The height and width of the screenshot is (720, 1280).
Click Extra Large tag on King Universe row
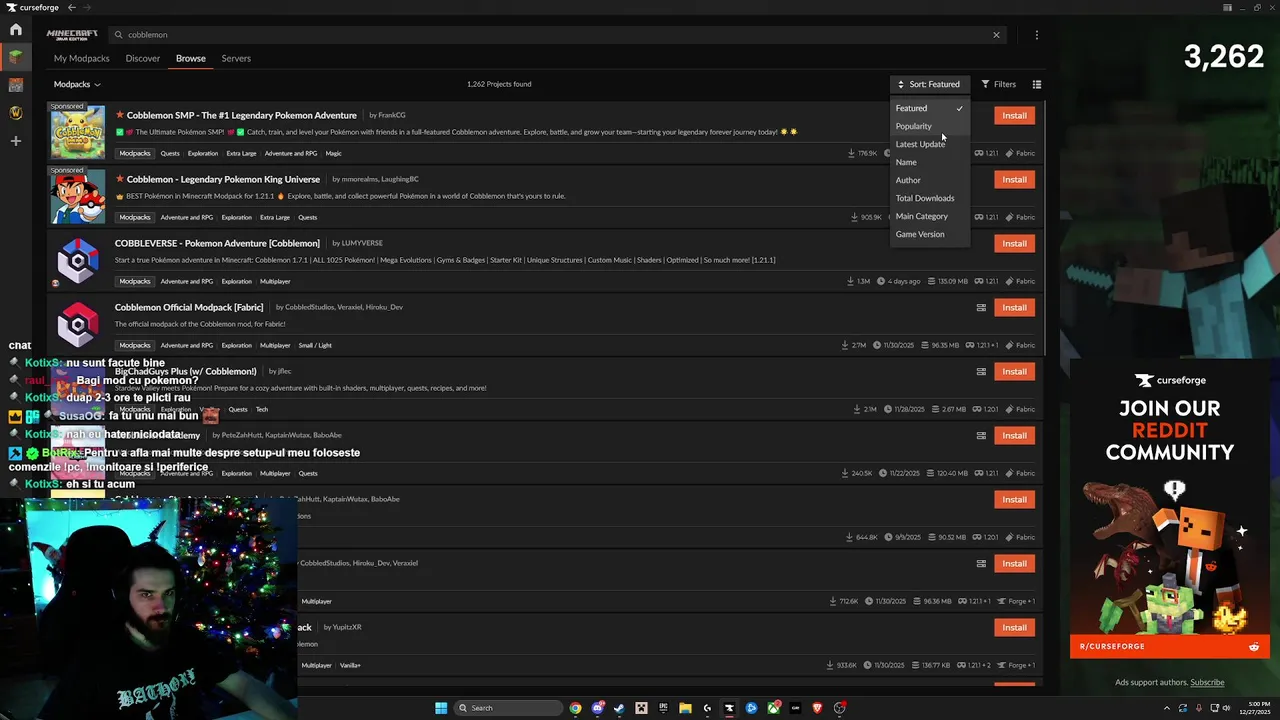pyautogui.click(x=275, y=217)
